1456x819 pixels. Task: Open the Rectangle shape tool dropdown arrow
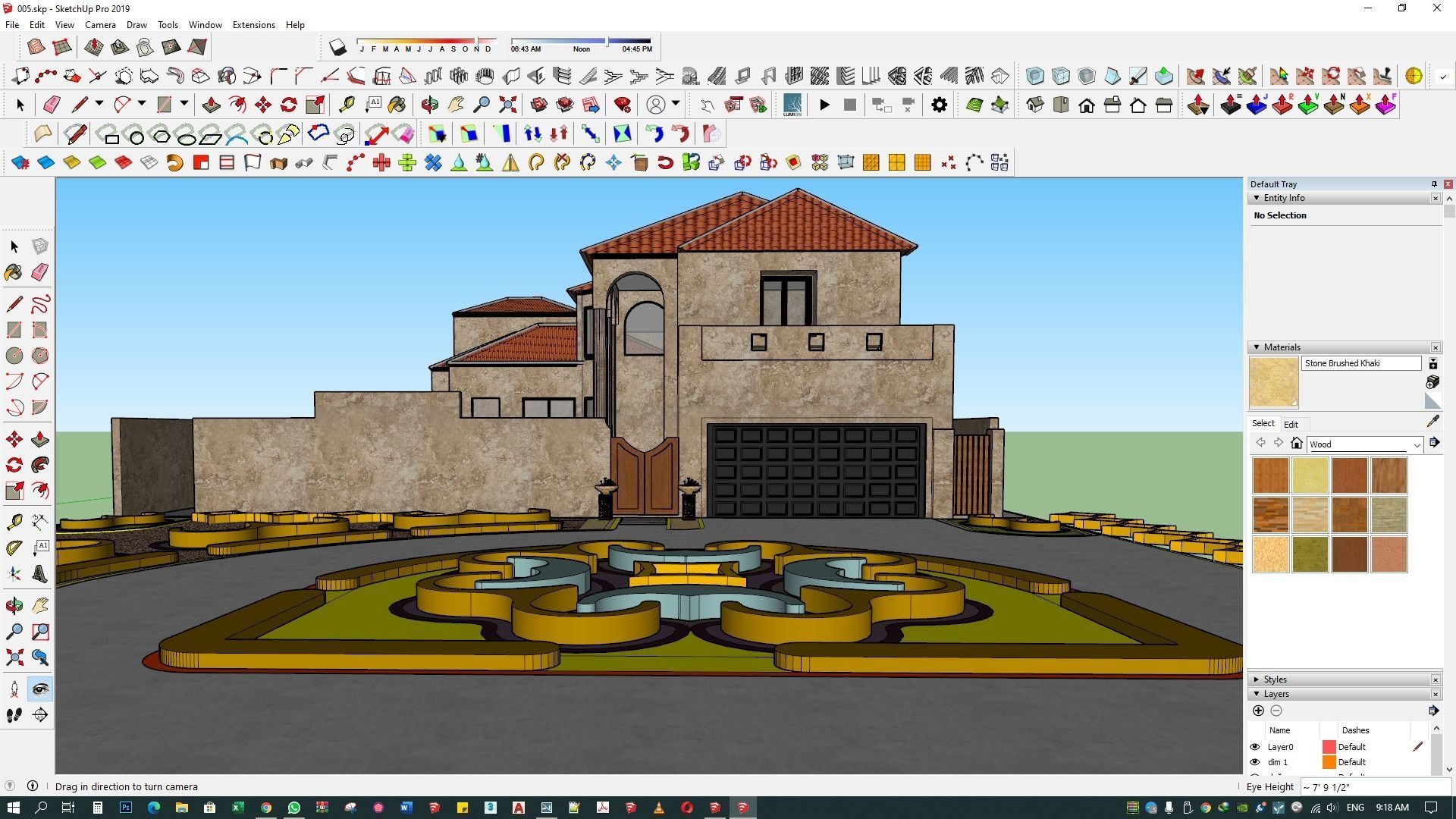(x=184, y=103)
